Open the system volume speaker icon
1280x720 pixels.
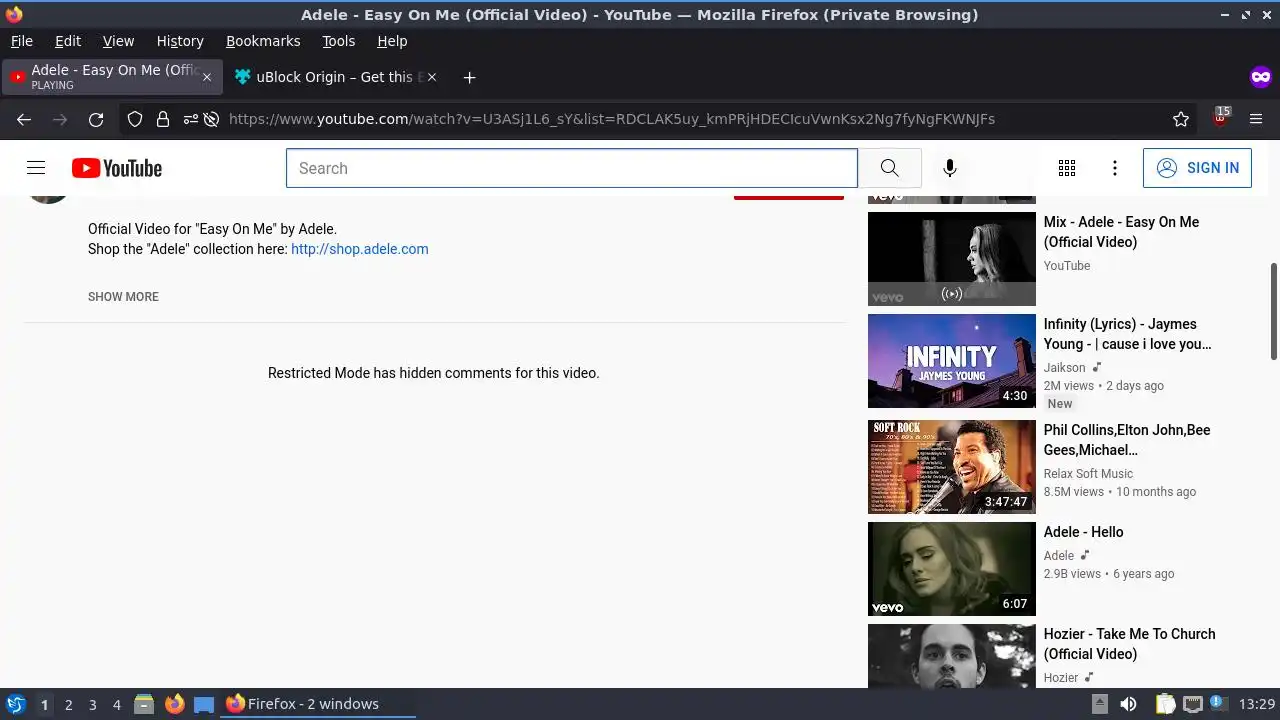[1128, 704]
